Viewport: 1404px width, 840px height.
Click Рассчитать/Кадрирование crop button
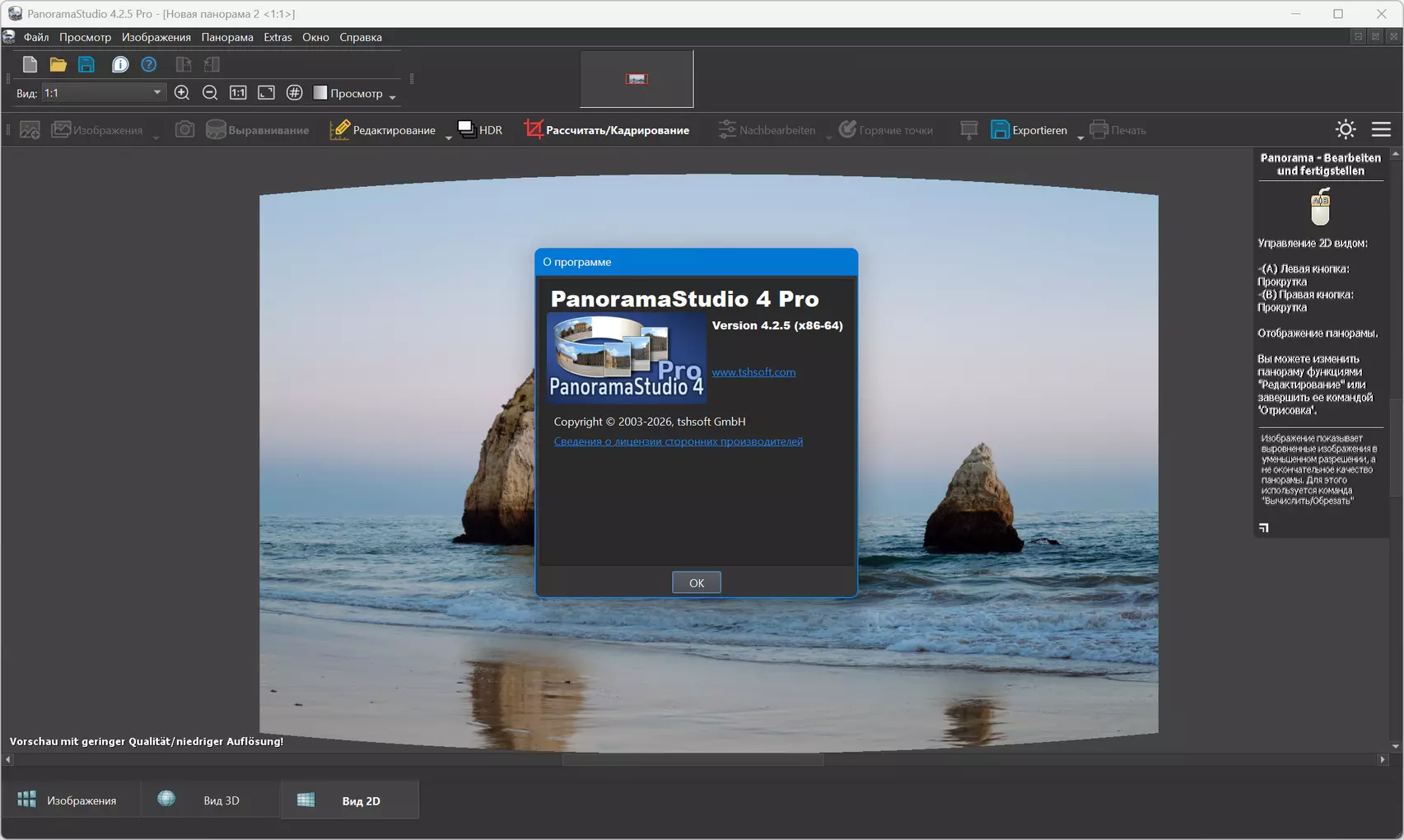pyautogui.click(x=607, y=130)
